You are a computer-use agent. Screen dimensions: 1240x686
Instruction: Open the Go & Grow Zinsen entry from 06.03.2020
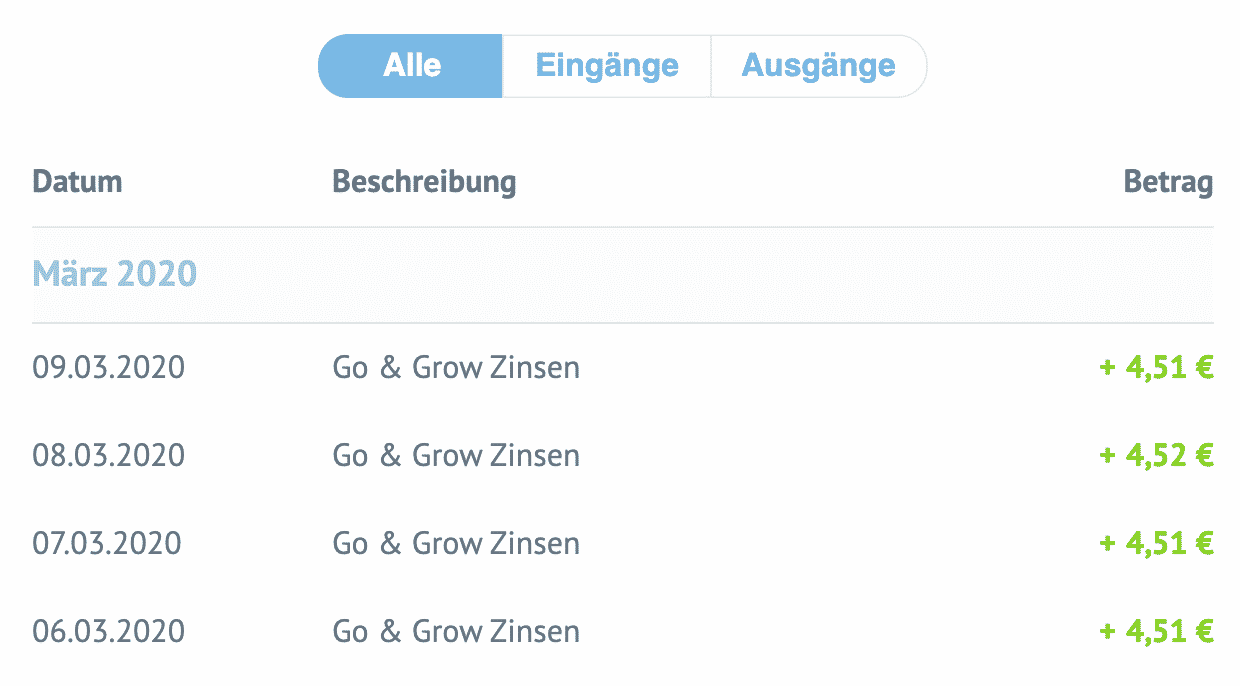(456, 631)
